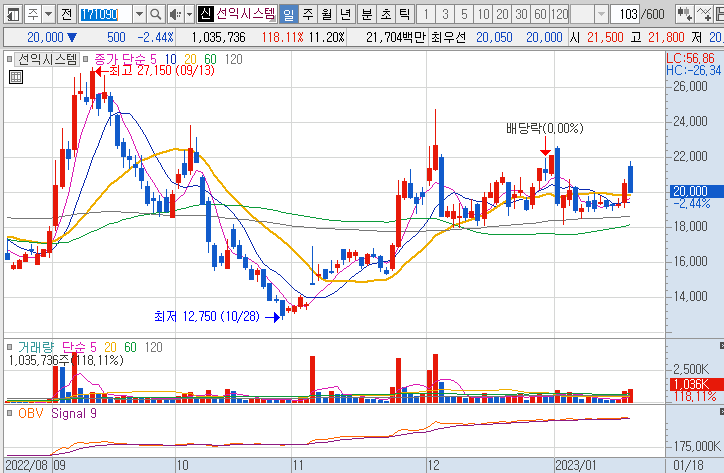Close the volume panel with its X
The width and height of the screenshot is (724, 473).
(x=721, y=346)
